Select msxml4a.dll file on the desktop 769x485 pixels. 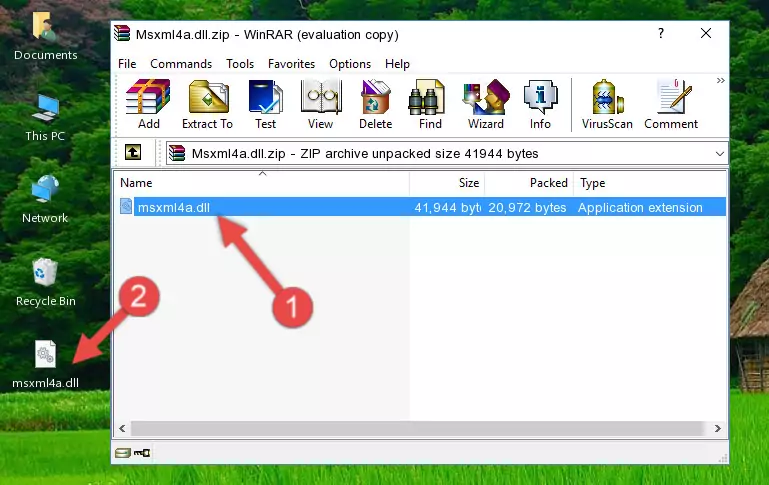coord(45,365)
